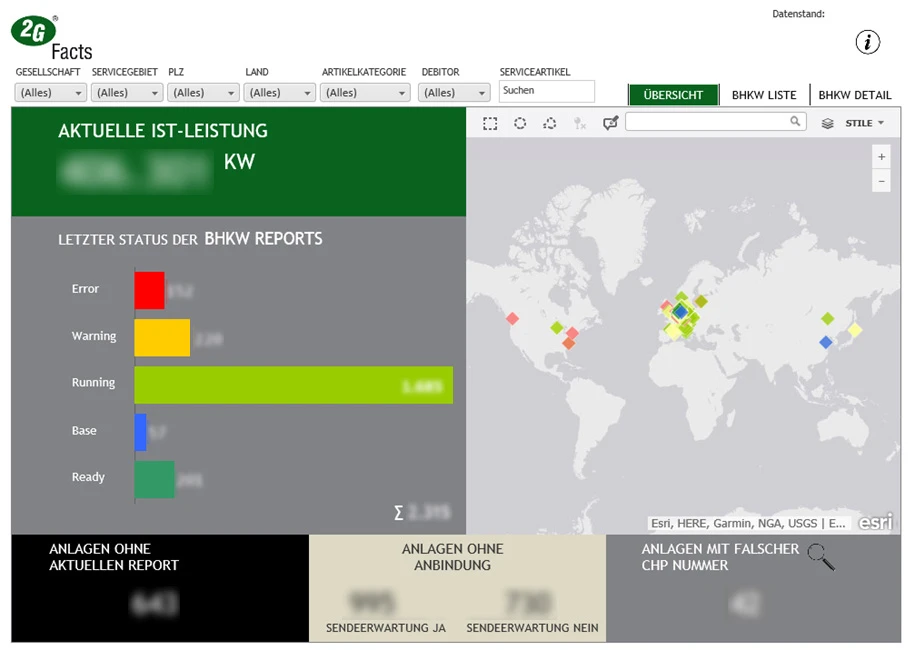Click the magnifying glass beside falscher CHP Nummer
This screenshot has width=915, height=651.
821,557
